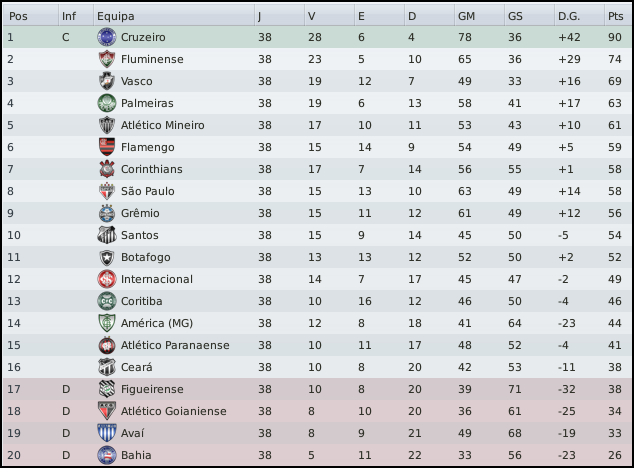Click the Botafogo club crest icon
This screenshot has width=634, height=468.
[106, 257]
